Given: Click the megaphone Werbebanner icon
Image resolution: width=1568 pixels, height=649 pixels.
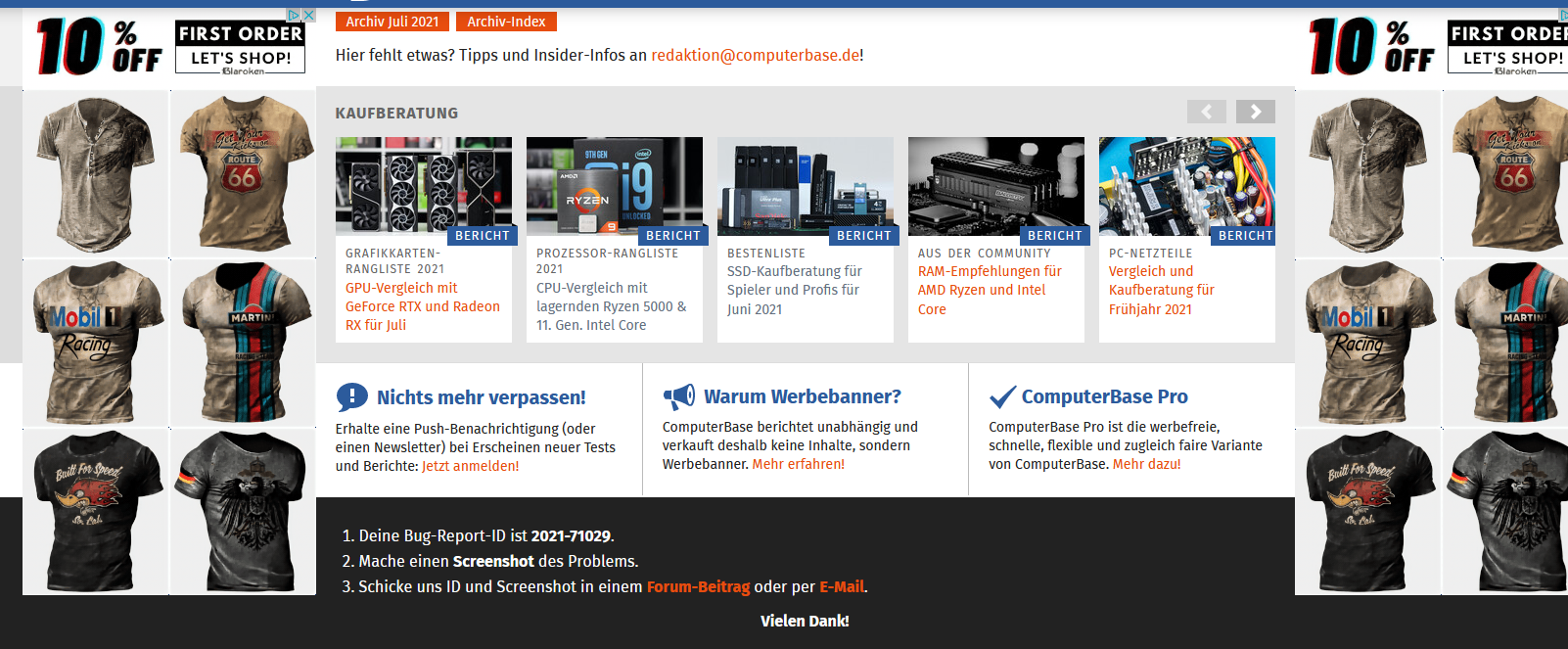Looking at the screenshot, I should 679,396.
